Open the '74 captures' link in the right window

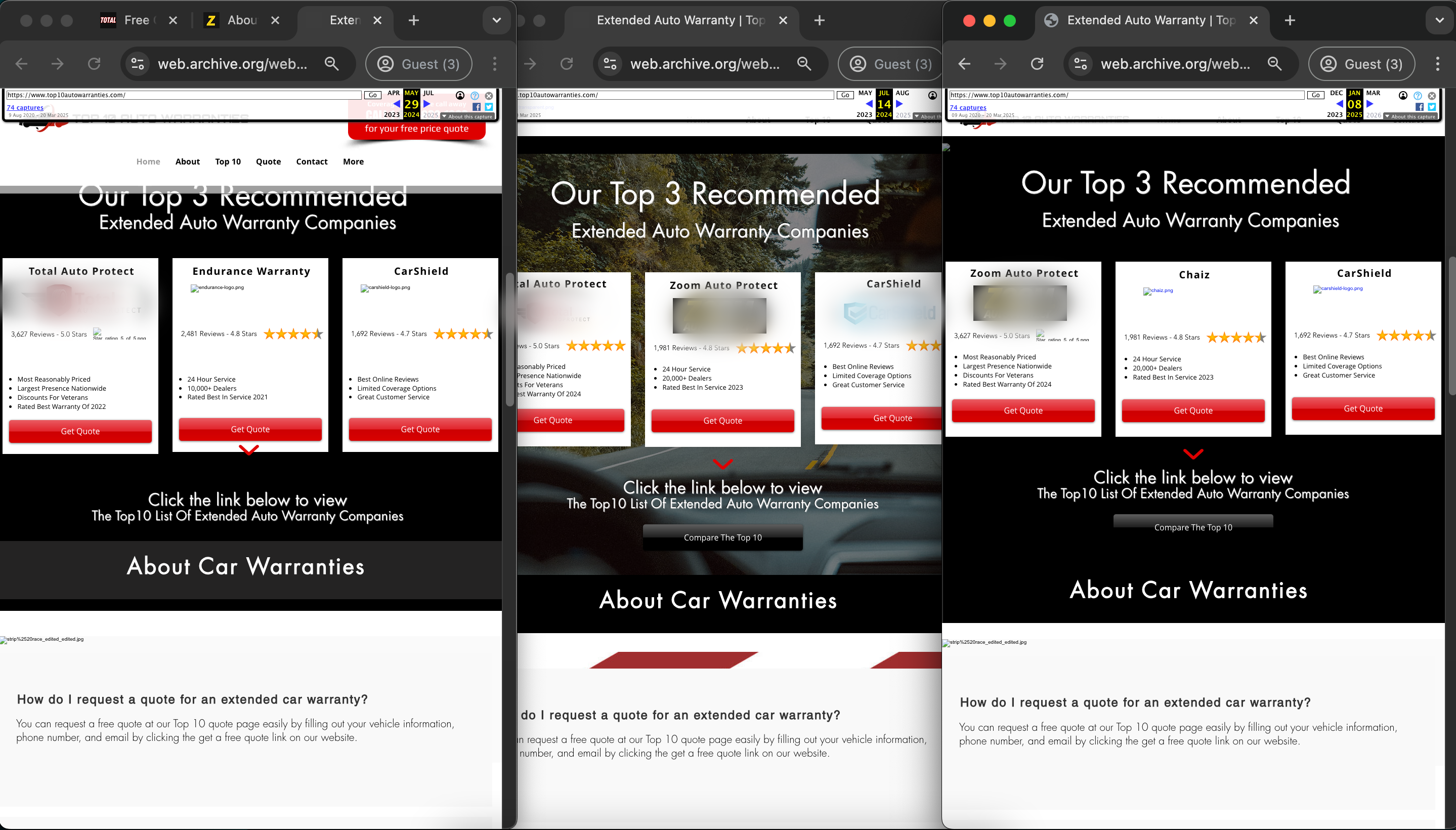(968, 107)
